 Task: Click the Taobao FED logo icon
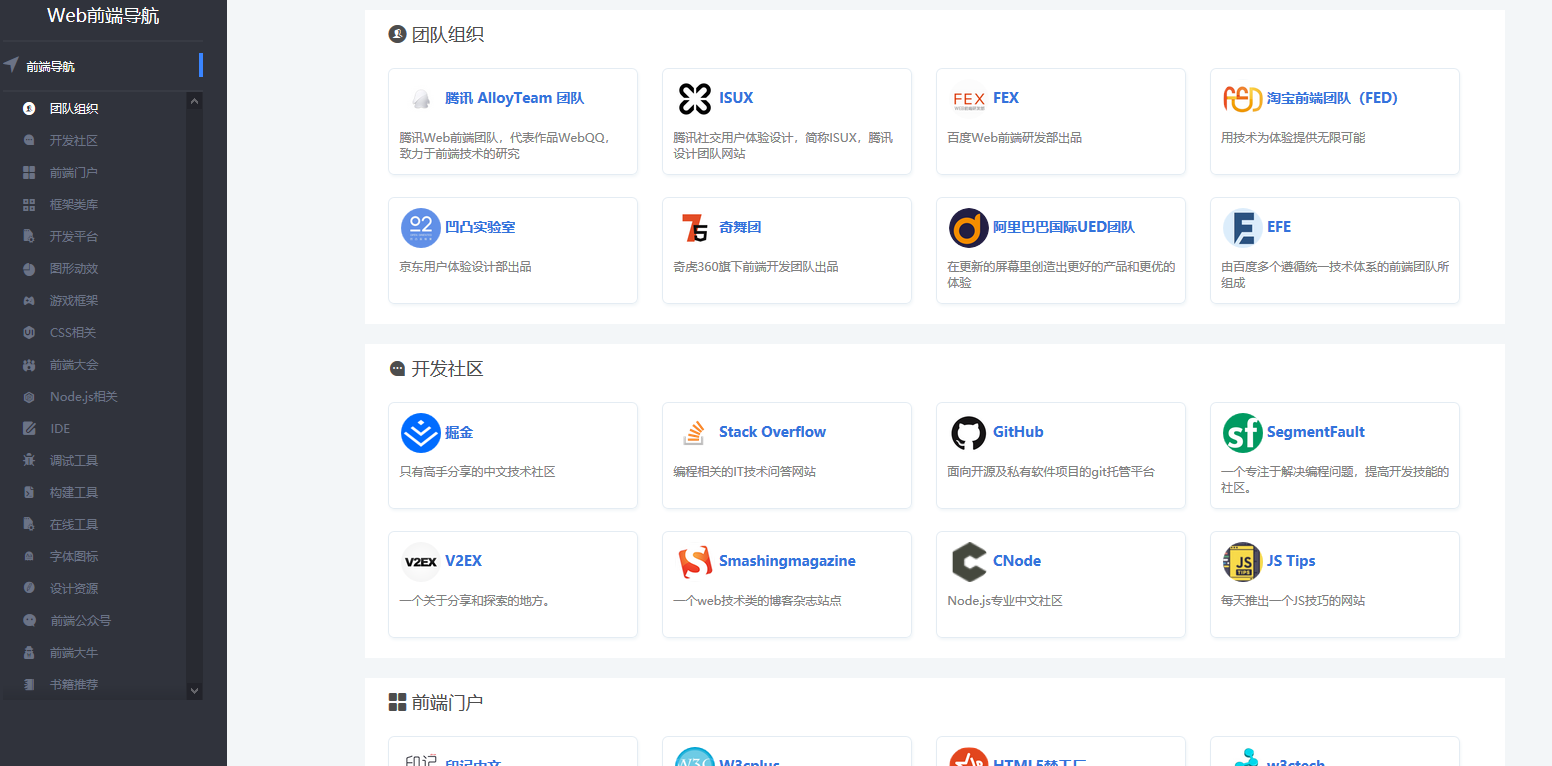point(1243,99)
